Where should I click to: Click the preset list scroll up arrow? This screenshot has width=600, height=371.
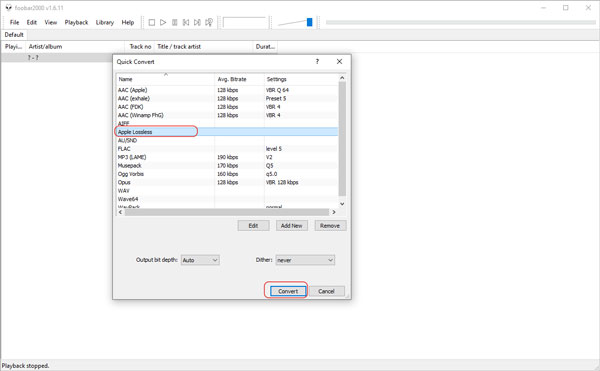coord(342,78)
